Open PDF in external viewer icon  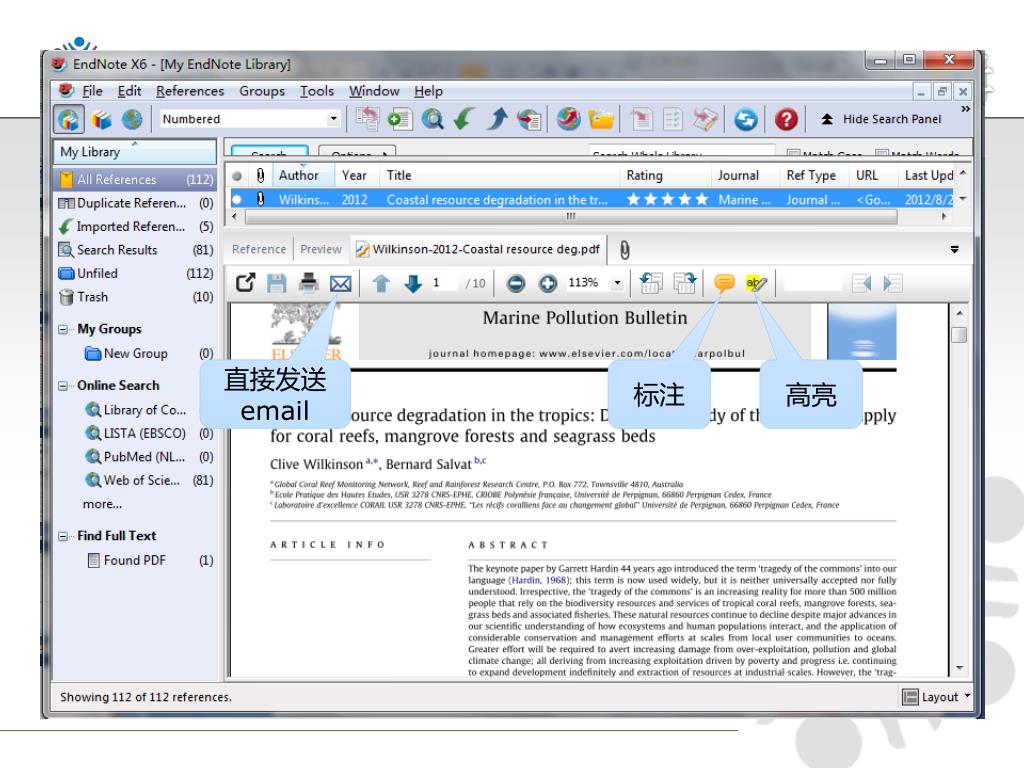click(x=245, y=283)
